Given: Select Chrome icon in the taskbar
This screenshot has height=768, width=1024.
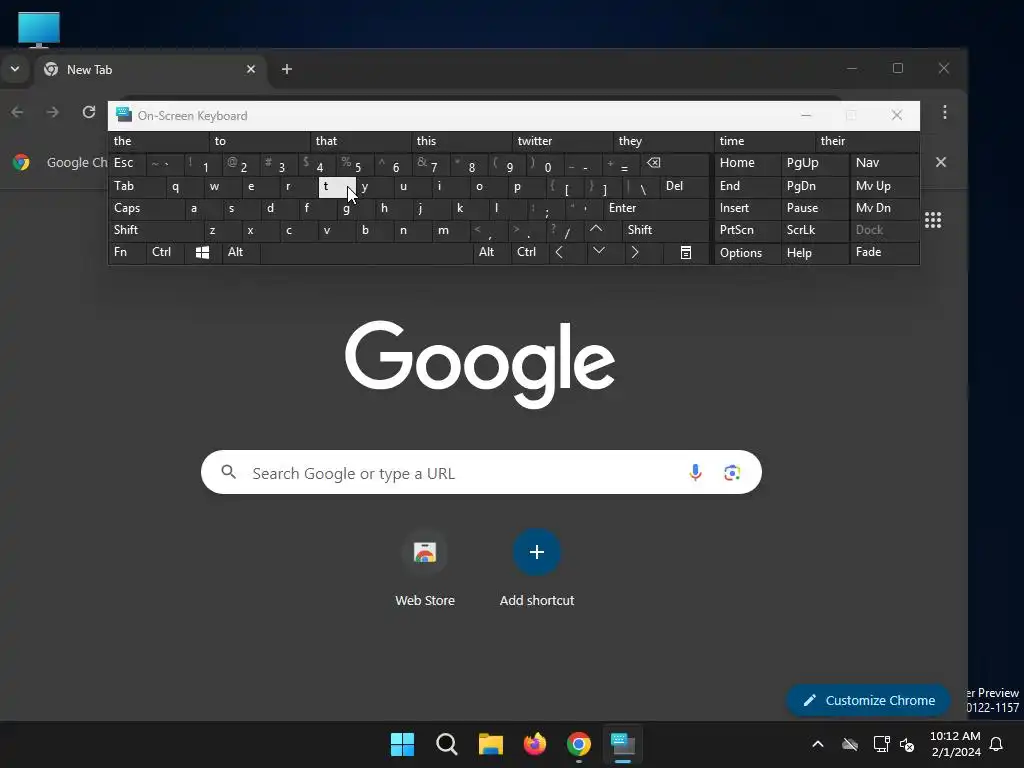Looking at the screenshot, I should [x=579, y=744].
